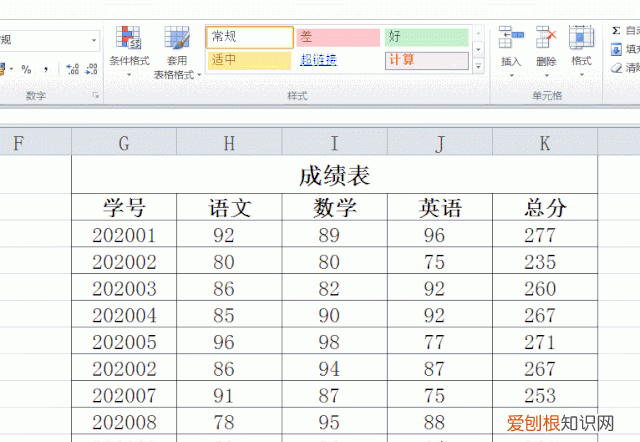Select the header cell 总分
Screen dimensions: 640x442
(545, 207)
